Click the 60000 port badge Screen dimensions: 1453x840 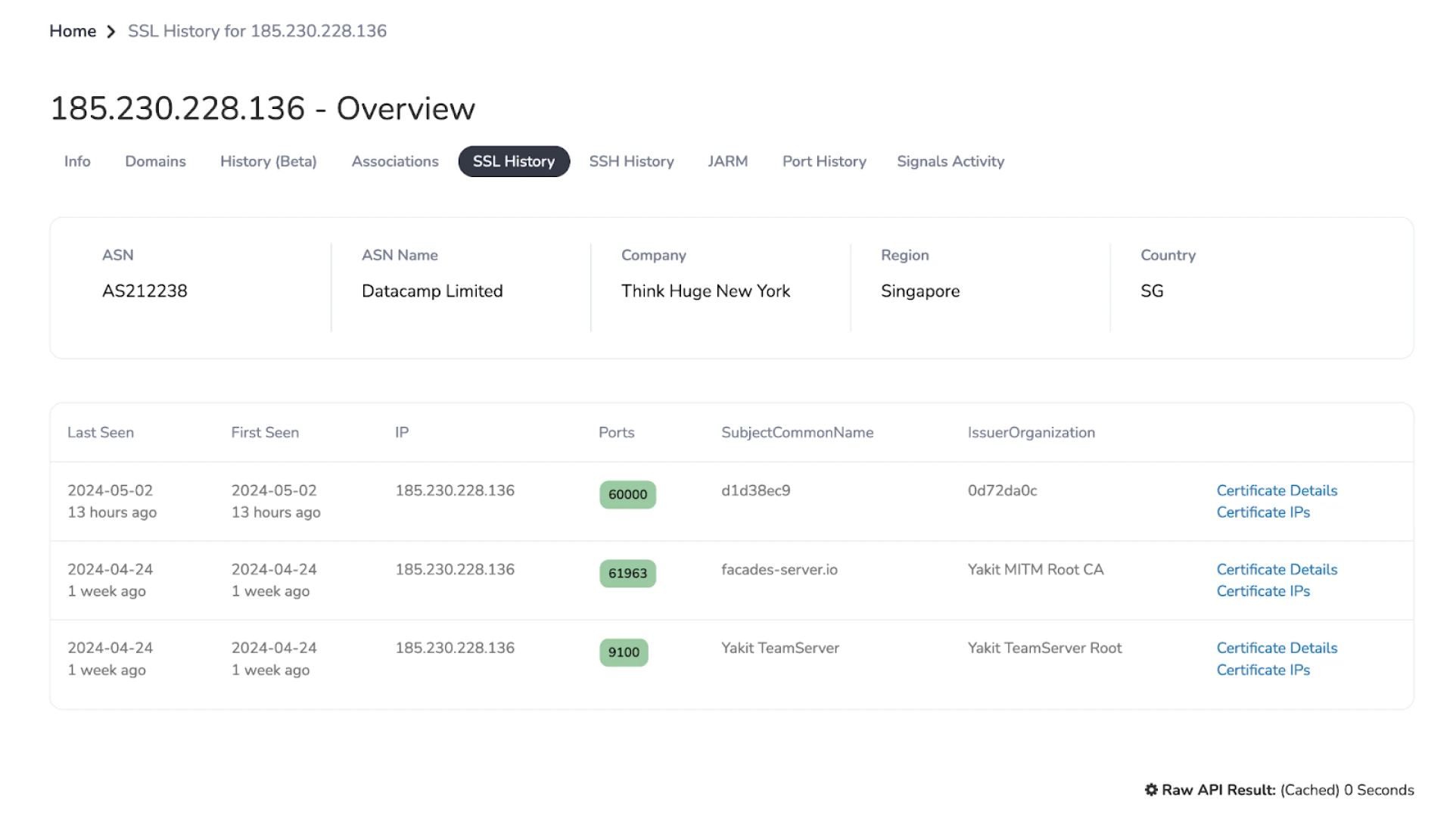tap(627, 494)
